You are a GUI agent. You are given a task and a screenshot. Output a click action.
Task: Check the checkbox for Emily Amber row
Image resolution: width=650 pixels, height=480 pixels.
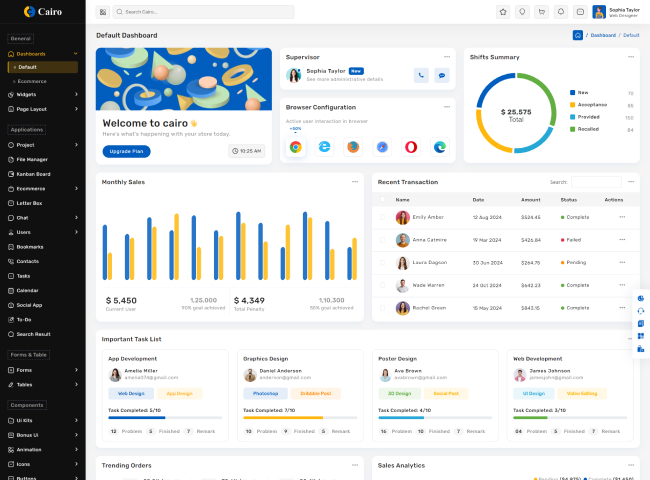381,217
